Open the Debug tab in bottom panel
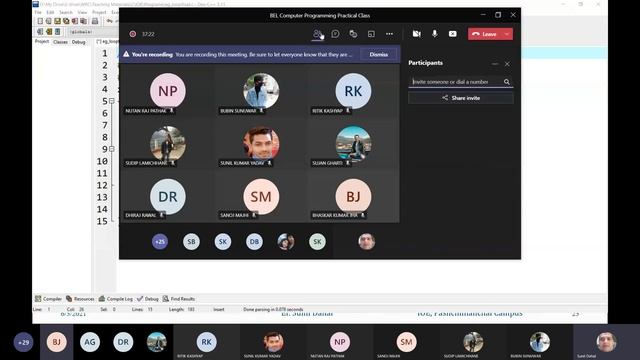The image size is (640, 360). tap(148, 299)
